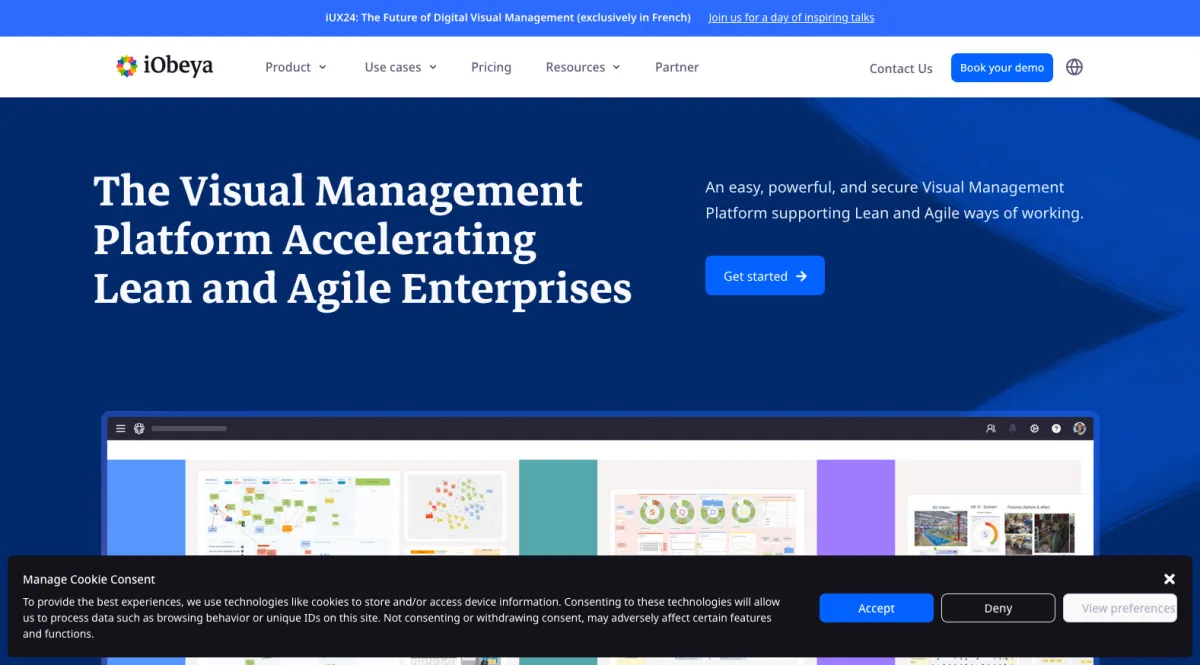Click 'Manage Cookie Consent' heading
Image resolution: width=1200 pixels, height=665 pixels.
(89, 579)
